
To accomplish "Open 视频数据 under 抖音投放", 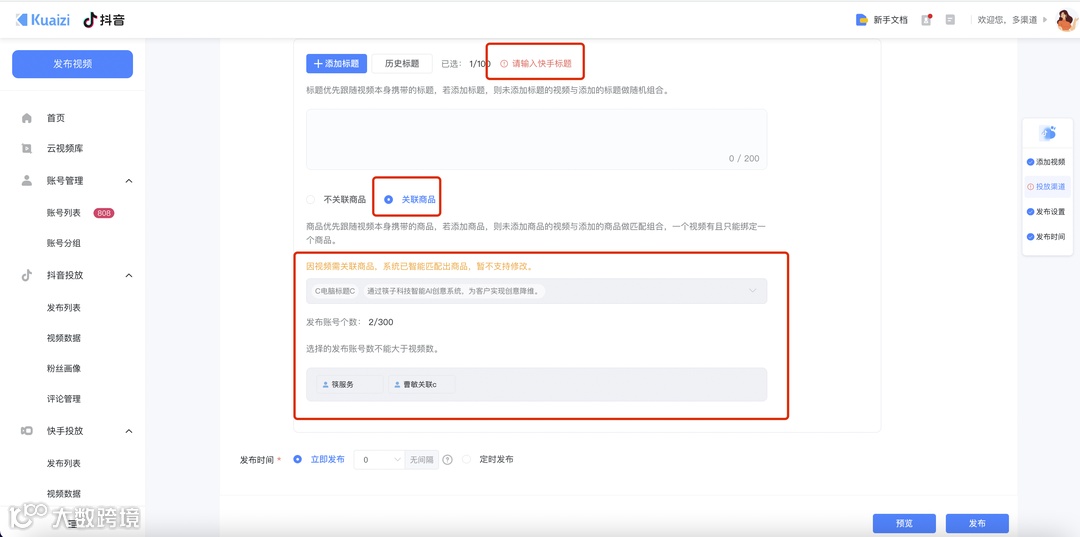I will point(63,338).
